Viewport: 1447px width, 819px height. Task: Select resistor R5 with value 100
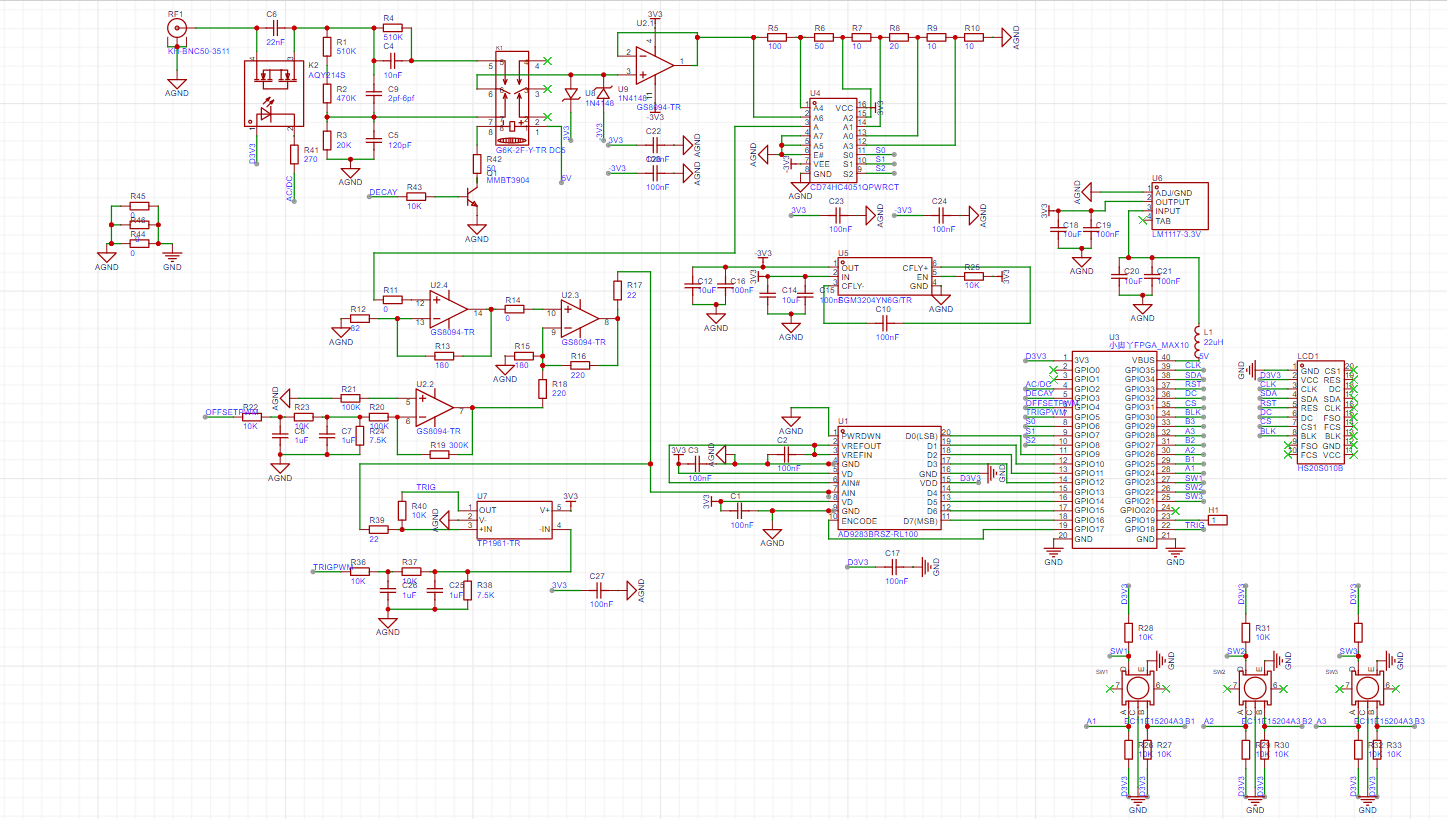pos(775,36)
